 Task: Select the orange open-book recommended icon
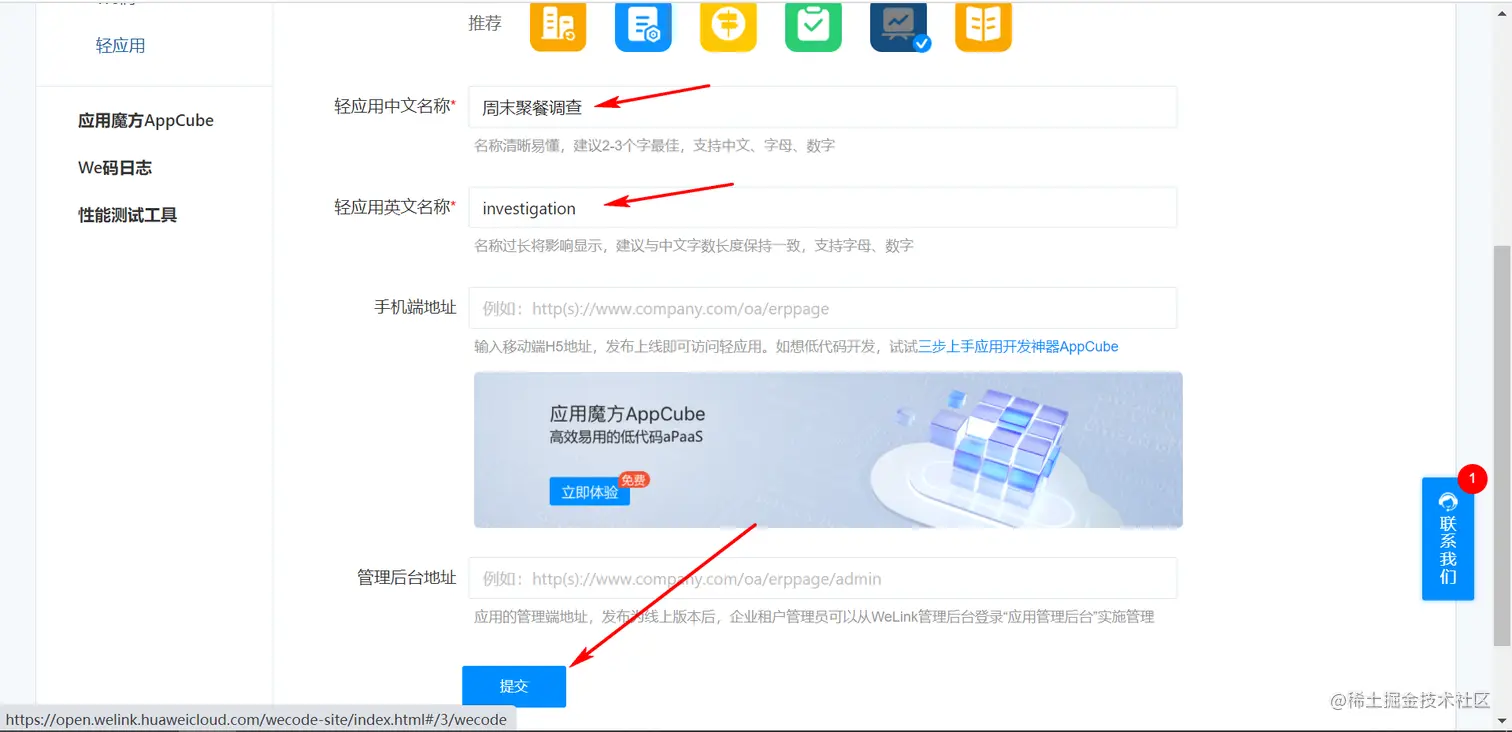(x=983, y=26)
